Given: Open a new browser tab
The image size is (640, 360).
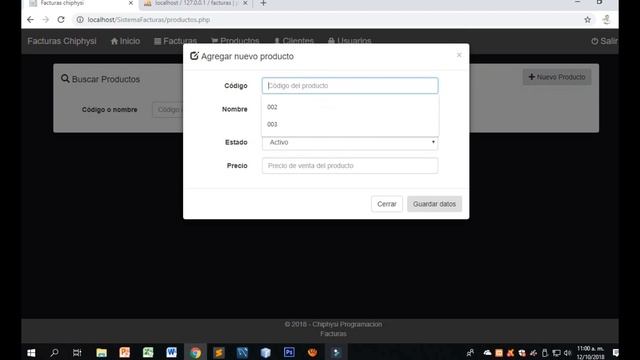Looking at the screenshot, I should (263, 3).
